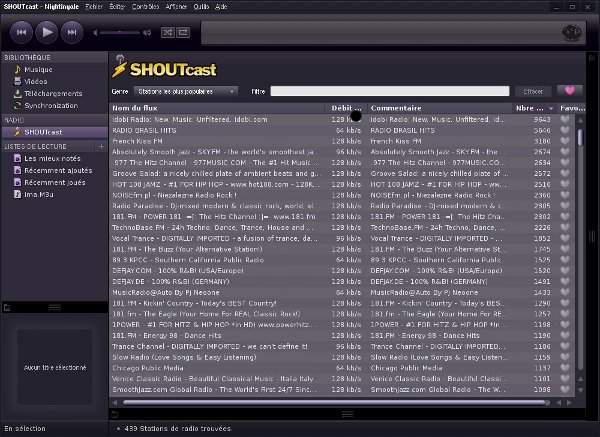Favorite RADIO BRASIL HITS heart
This screenshot has height=437, width=600.
pyautogui.click(x=565, y=130)
